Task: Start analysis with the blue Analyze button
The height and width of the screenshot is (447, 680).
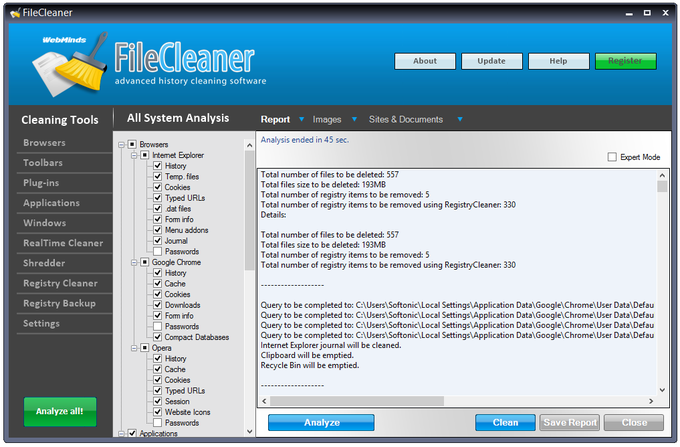Action: point(321,422)
